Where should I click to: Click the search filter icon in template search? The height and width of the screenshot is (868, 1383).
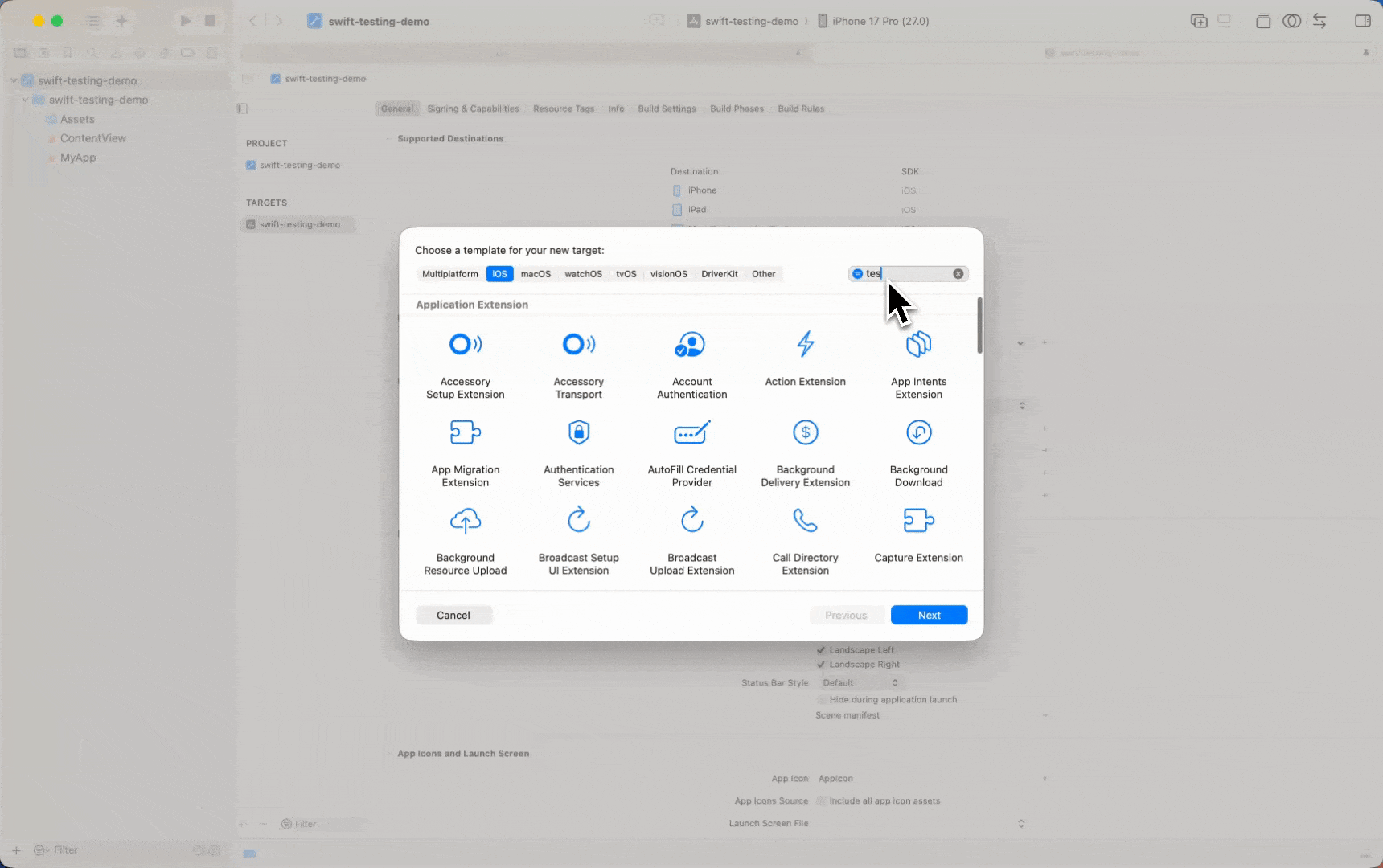(857, 274)
